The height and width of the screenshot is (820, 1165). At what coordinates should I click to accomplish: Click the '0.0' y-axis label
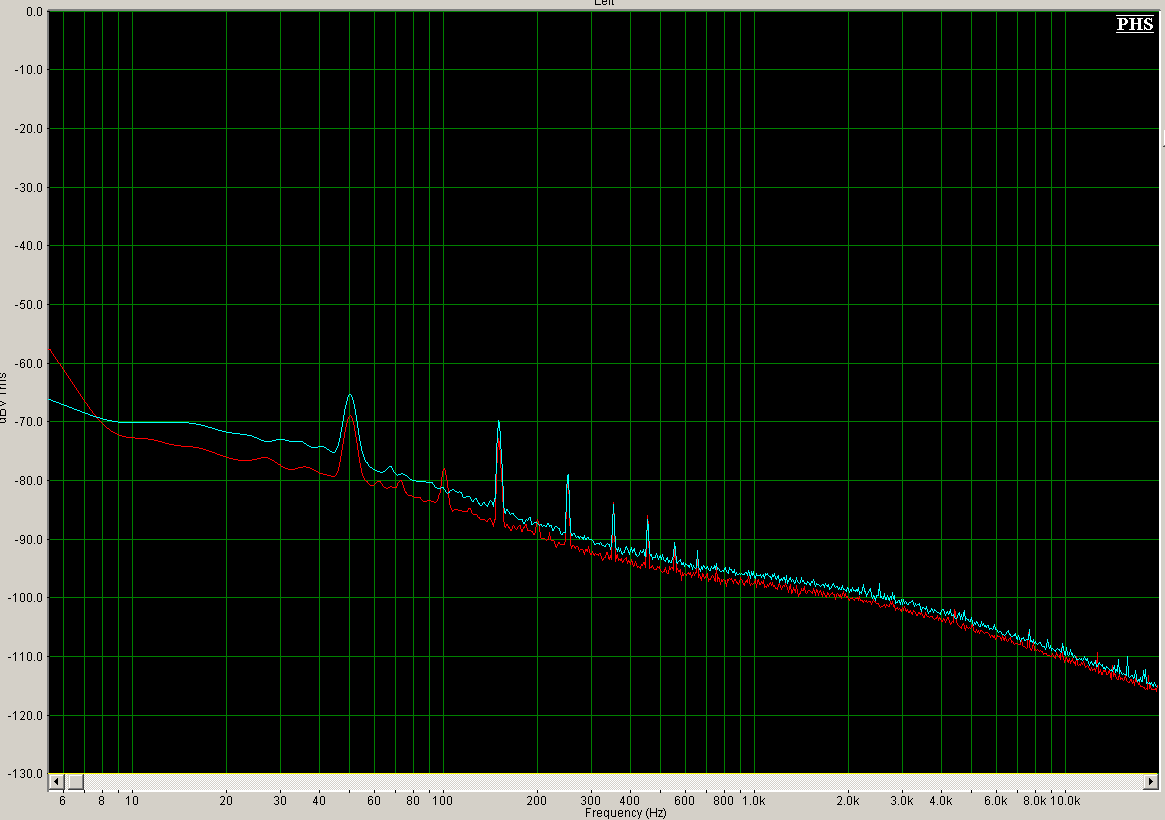(33, 12)
